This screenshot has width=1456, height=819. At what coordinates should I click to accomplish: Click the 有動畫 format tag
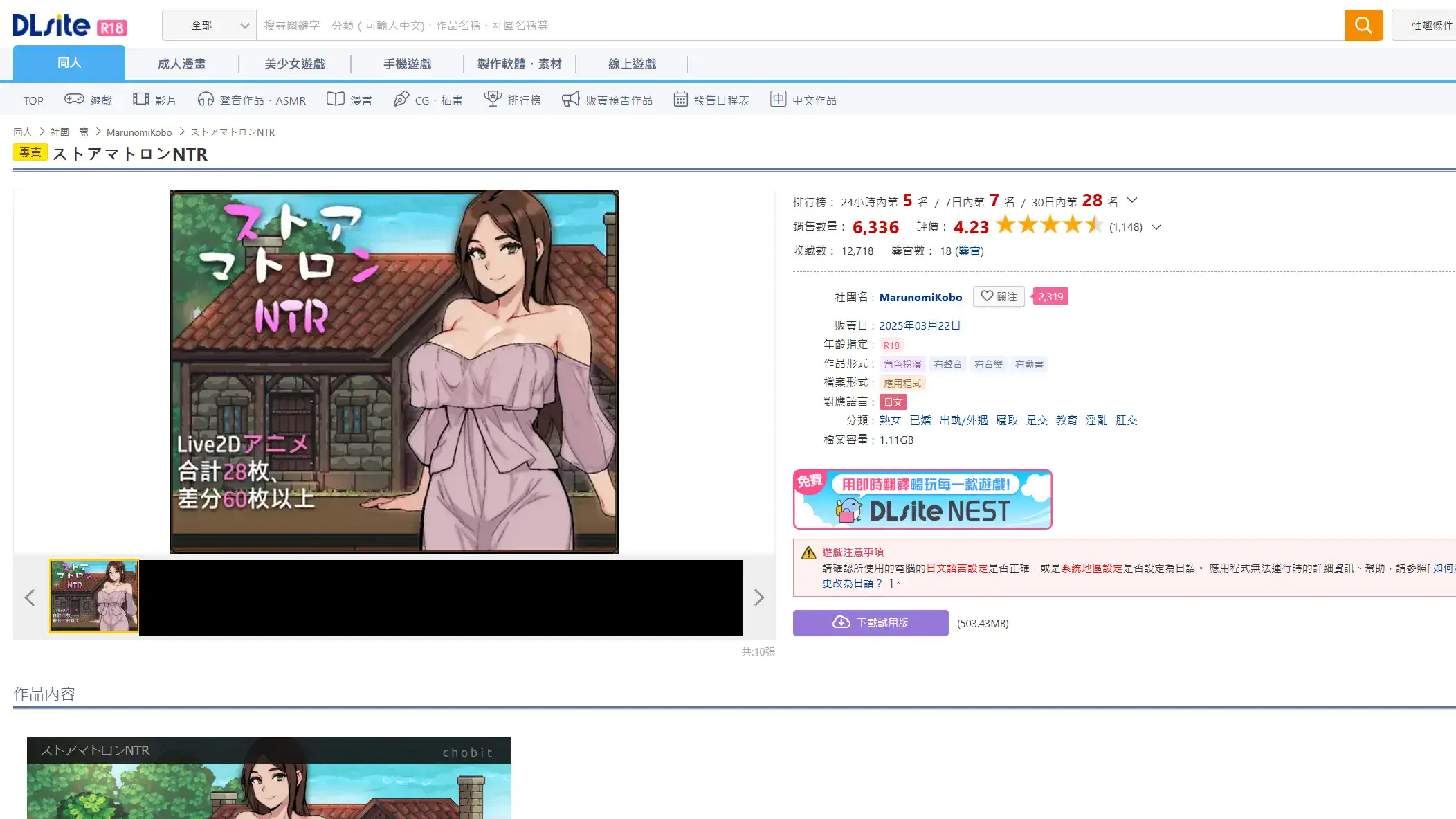pos(1029,364)
